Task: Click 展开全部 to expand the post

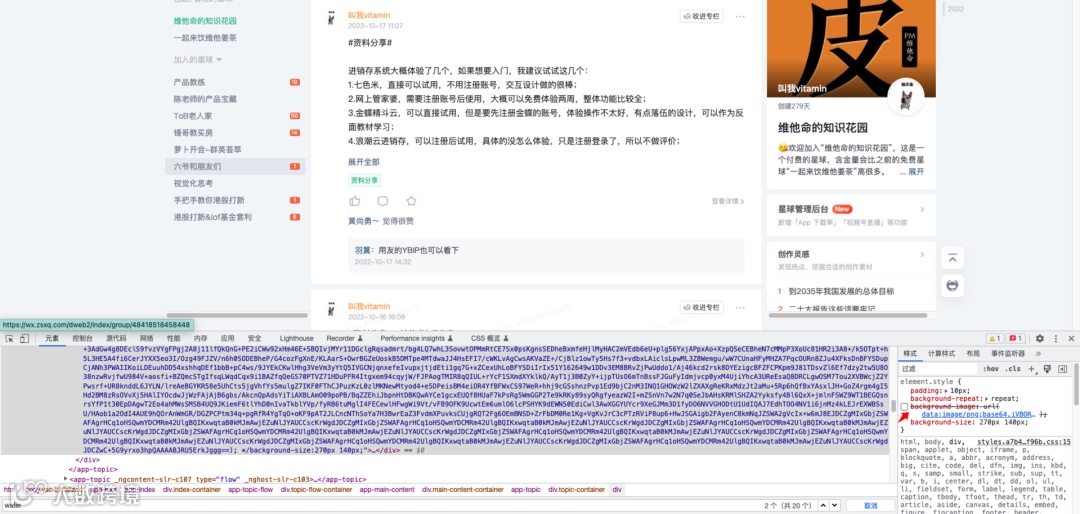Action: (x=364, y=162)
